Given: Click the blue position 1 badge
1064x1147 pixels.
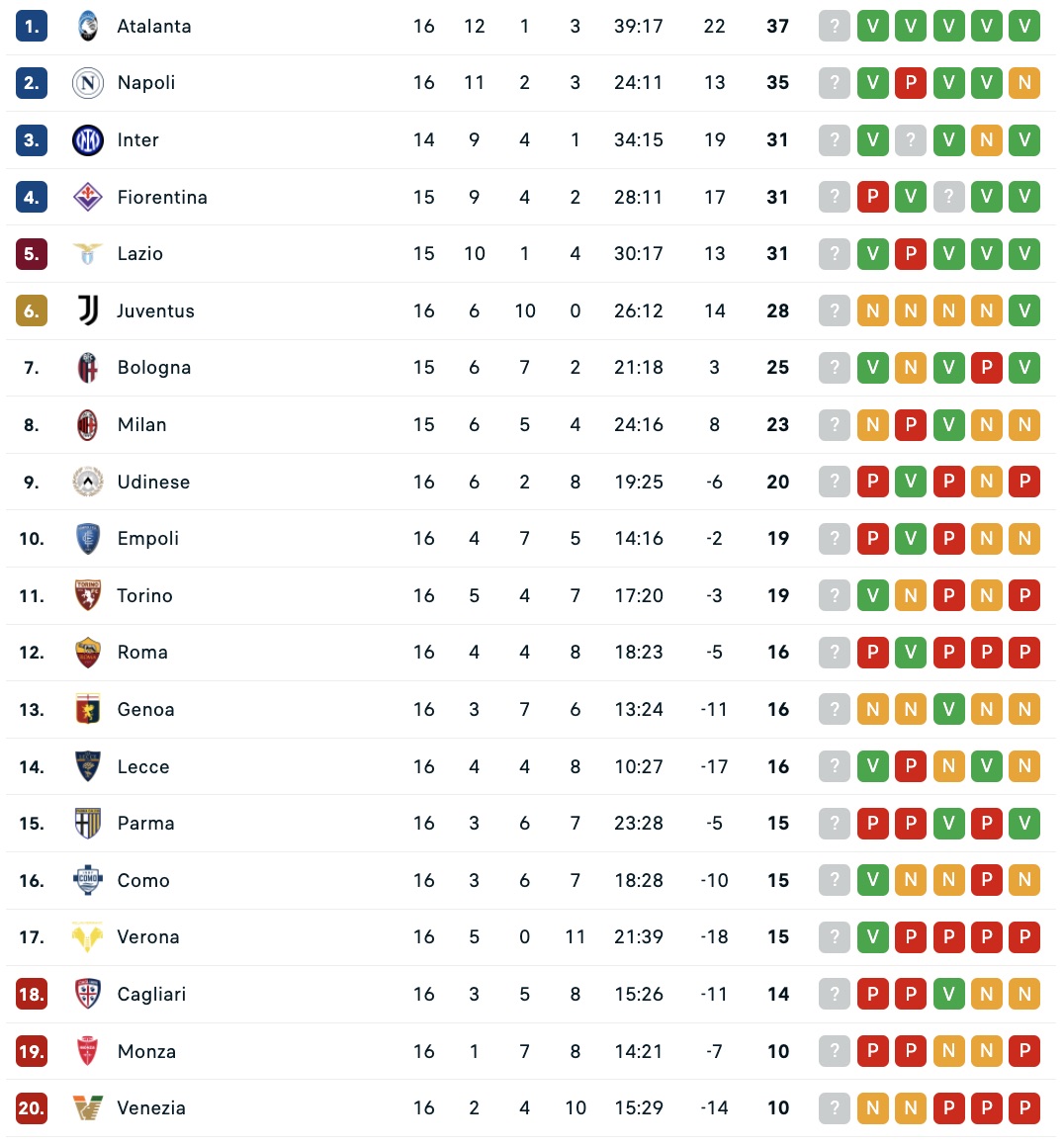Looking at the screenshot, I should tap(32, 27).
